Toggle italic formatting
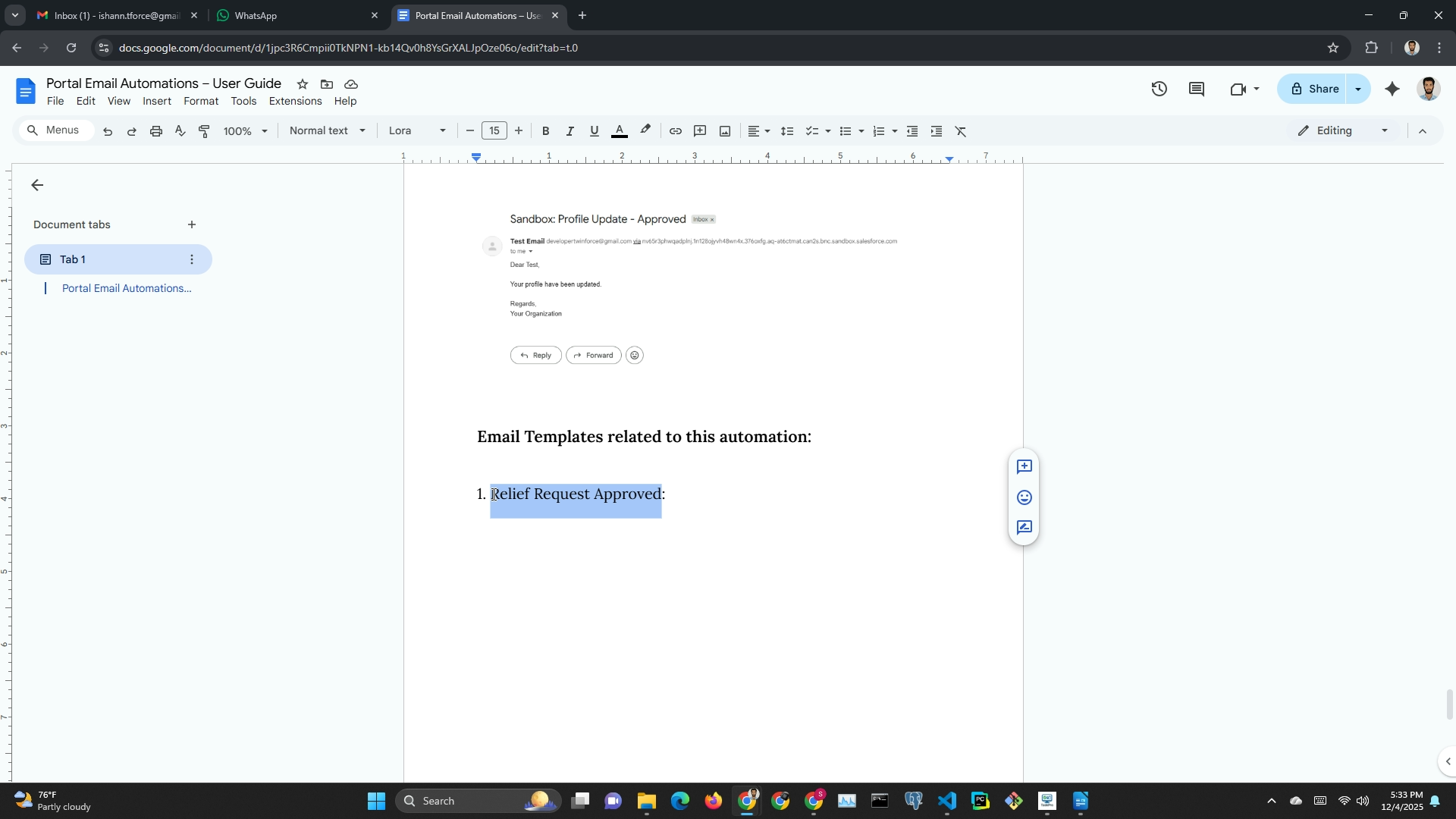Image resolution: width=1456 pixels, height=819 pixels. (x=570, y=131)
